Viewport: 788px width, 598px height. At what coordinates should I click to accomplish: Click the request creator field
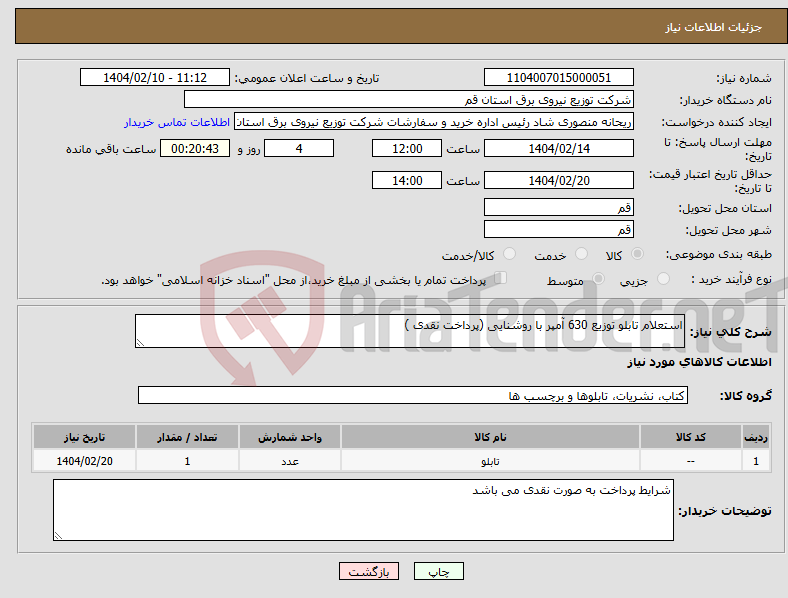click(x=434, y=122)
